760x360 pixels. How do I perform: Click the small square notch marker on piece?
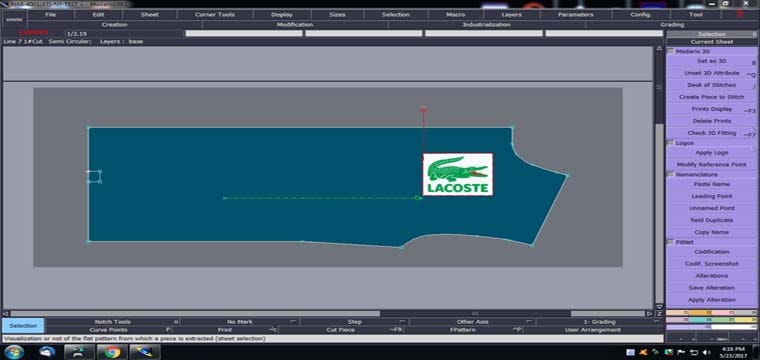[x=94, y=176]
